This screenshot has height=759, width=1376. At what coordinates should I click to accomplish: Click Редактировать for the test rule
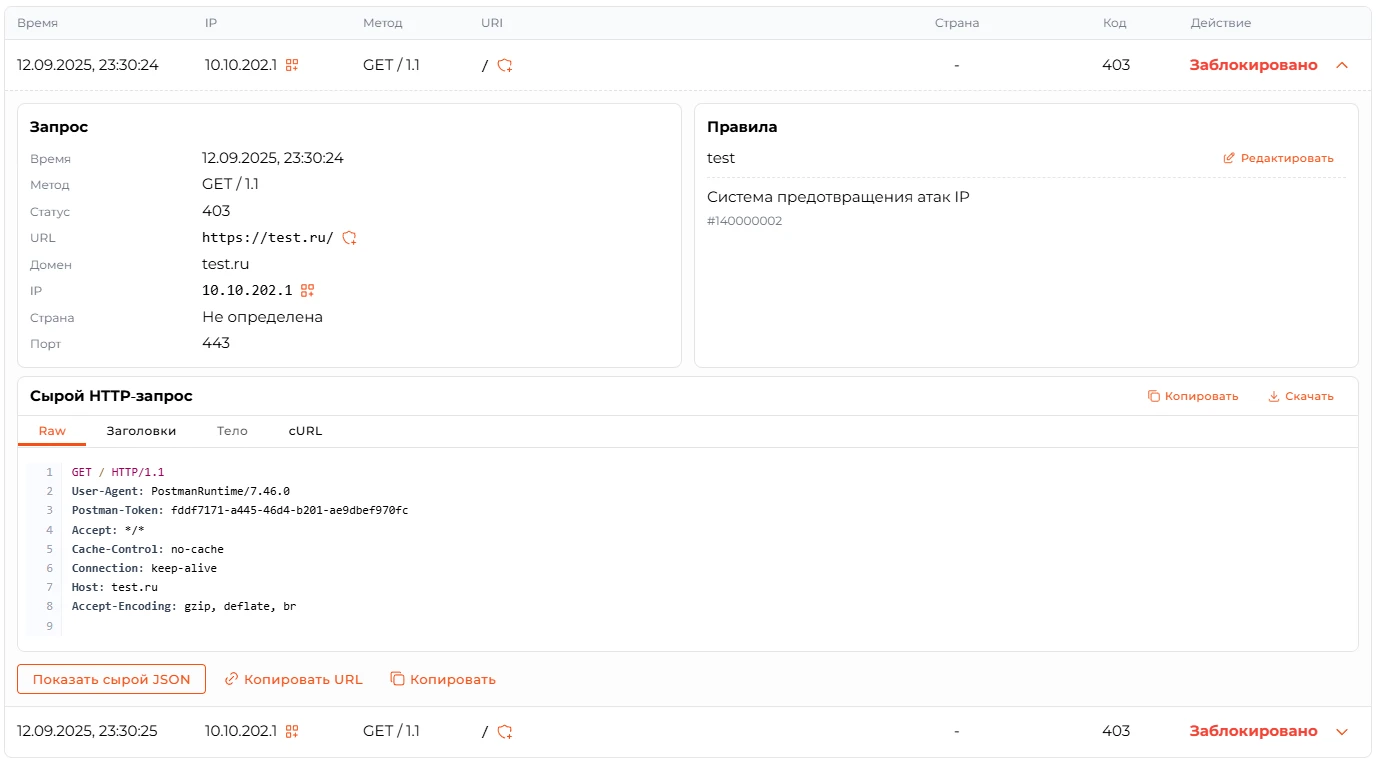tap(1278, 158)
